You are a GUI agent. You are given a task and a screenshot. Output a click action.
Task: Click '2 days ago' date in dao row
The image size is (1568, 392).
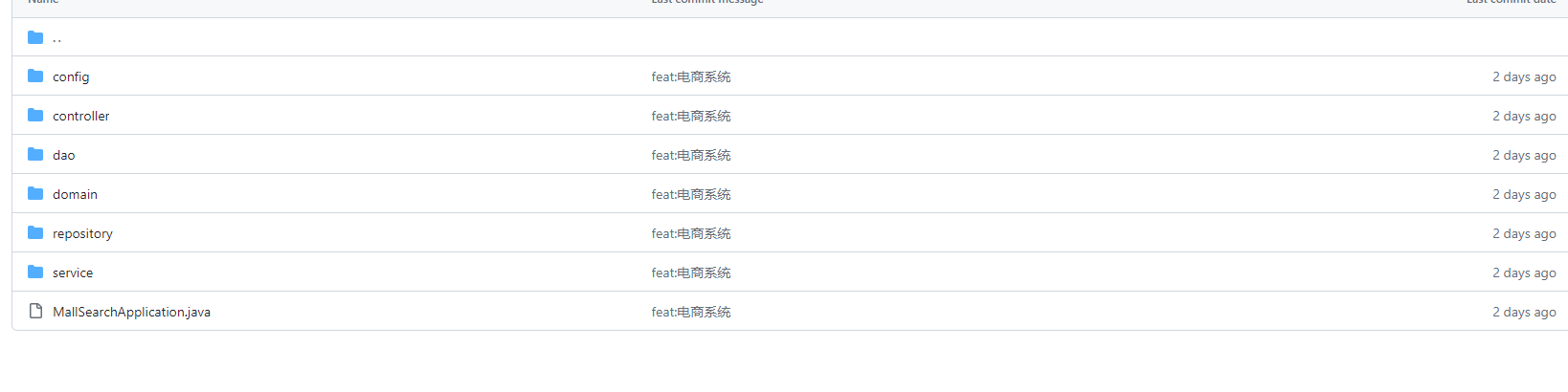[x=1524, y=155]
